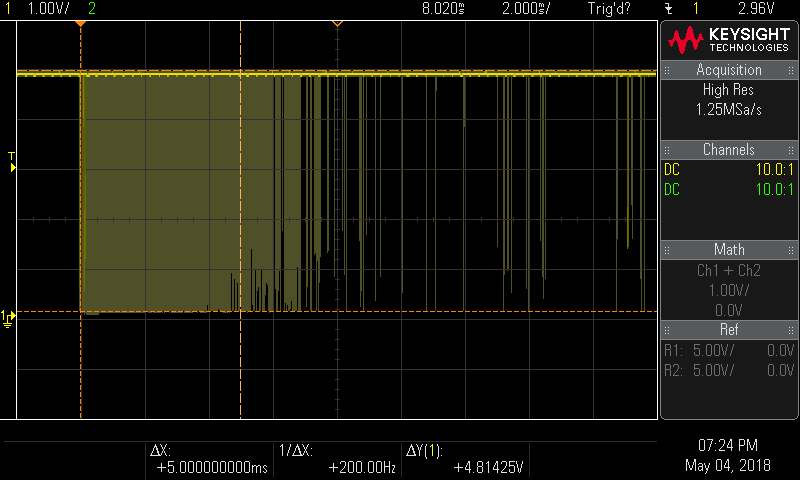800x480 pixels.
Task: Click the trigger time reference triangle
Action: pyautogui.click(x=337, y=23)
